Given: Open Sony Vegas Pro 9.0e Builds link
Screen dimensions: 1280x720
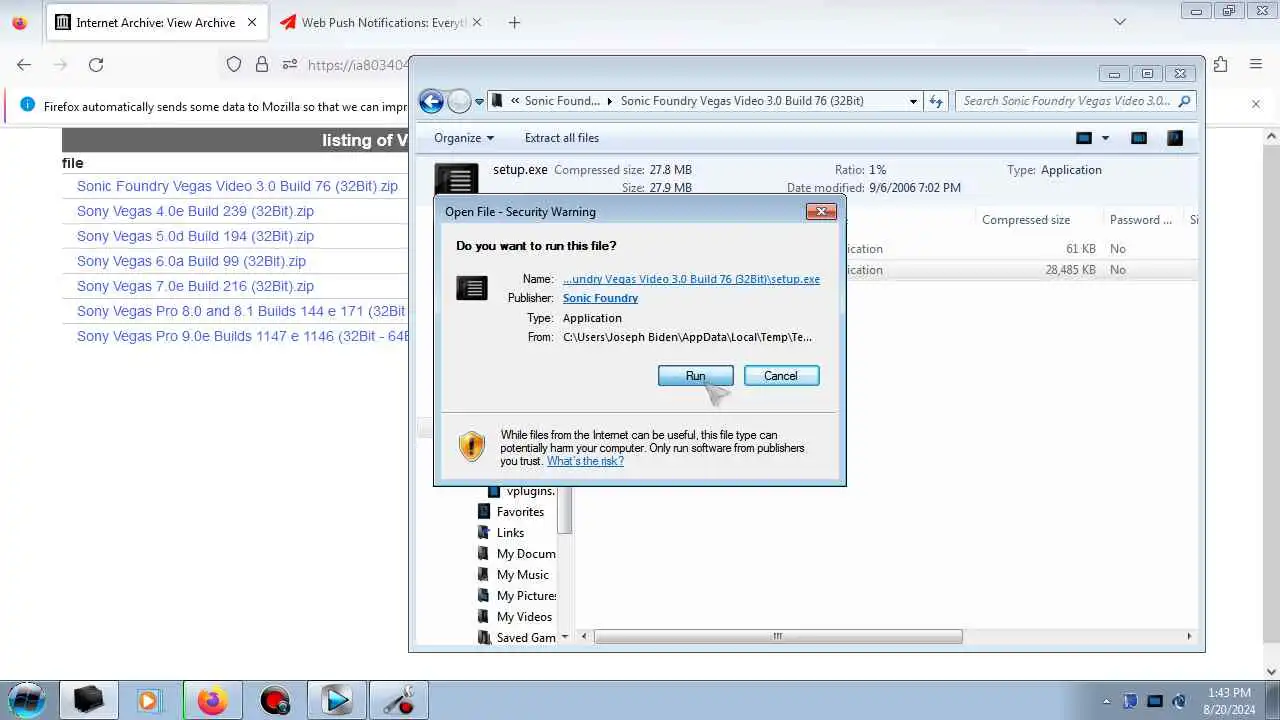Looking at the screenshot, I should 243,336.
